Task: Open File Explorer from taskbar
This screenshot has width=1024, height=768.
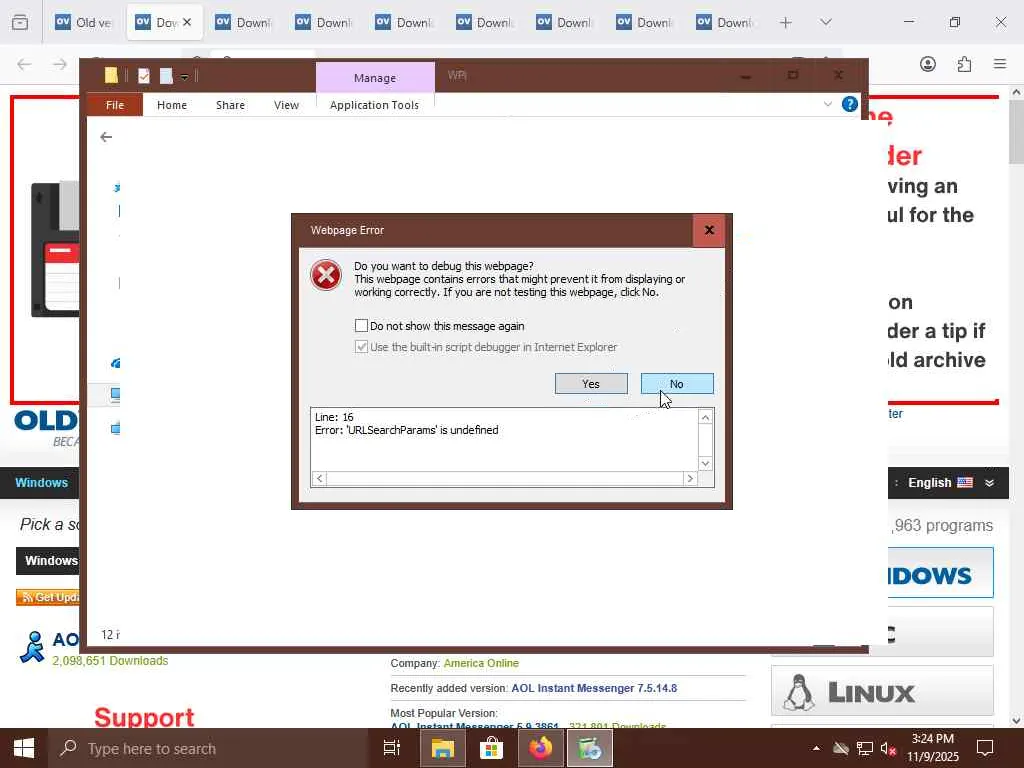Action: (x=442, y=748)
